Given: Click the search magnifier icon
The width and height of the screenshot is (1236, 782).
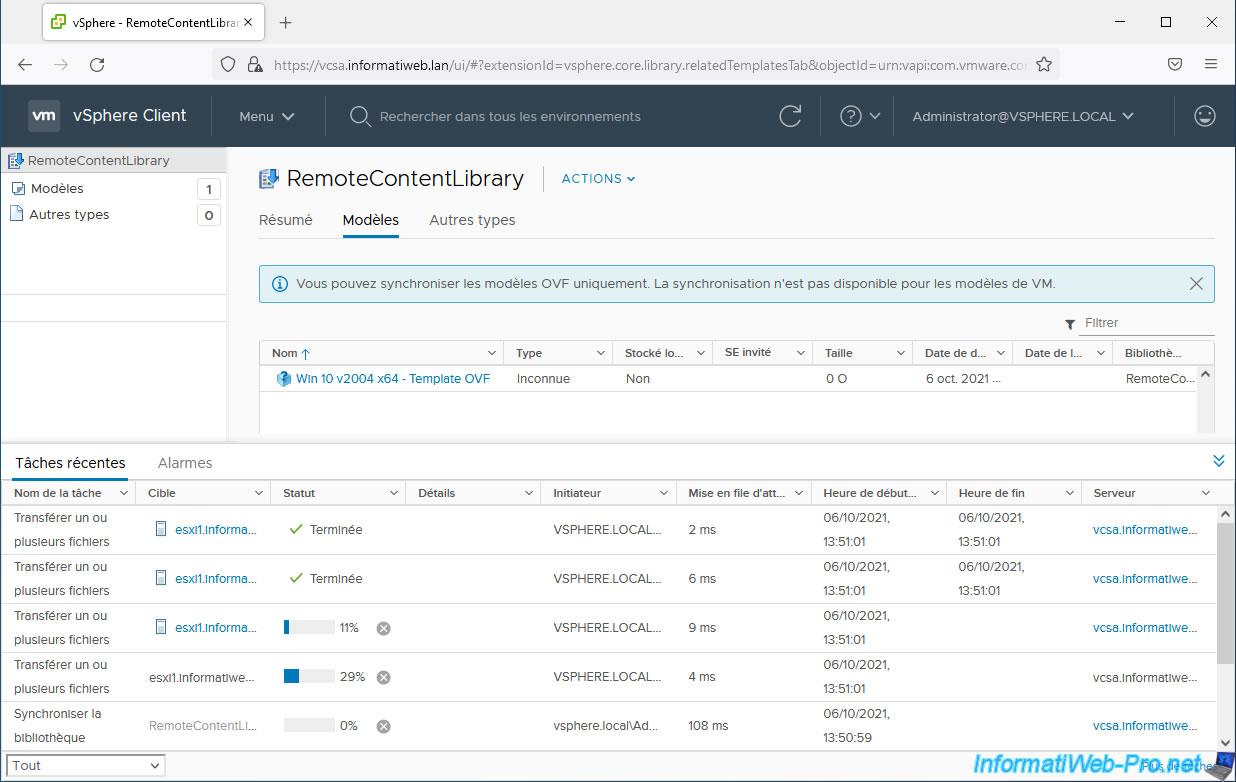Looking at the screenshot, I should (x=360, y=117).
